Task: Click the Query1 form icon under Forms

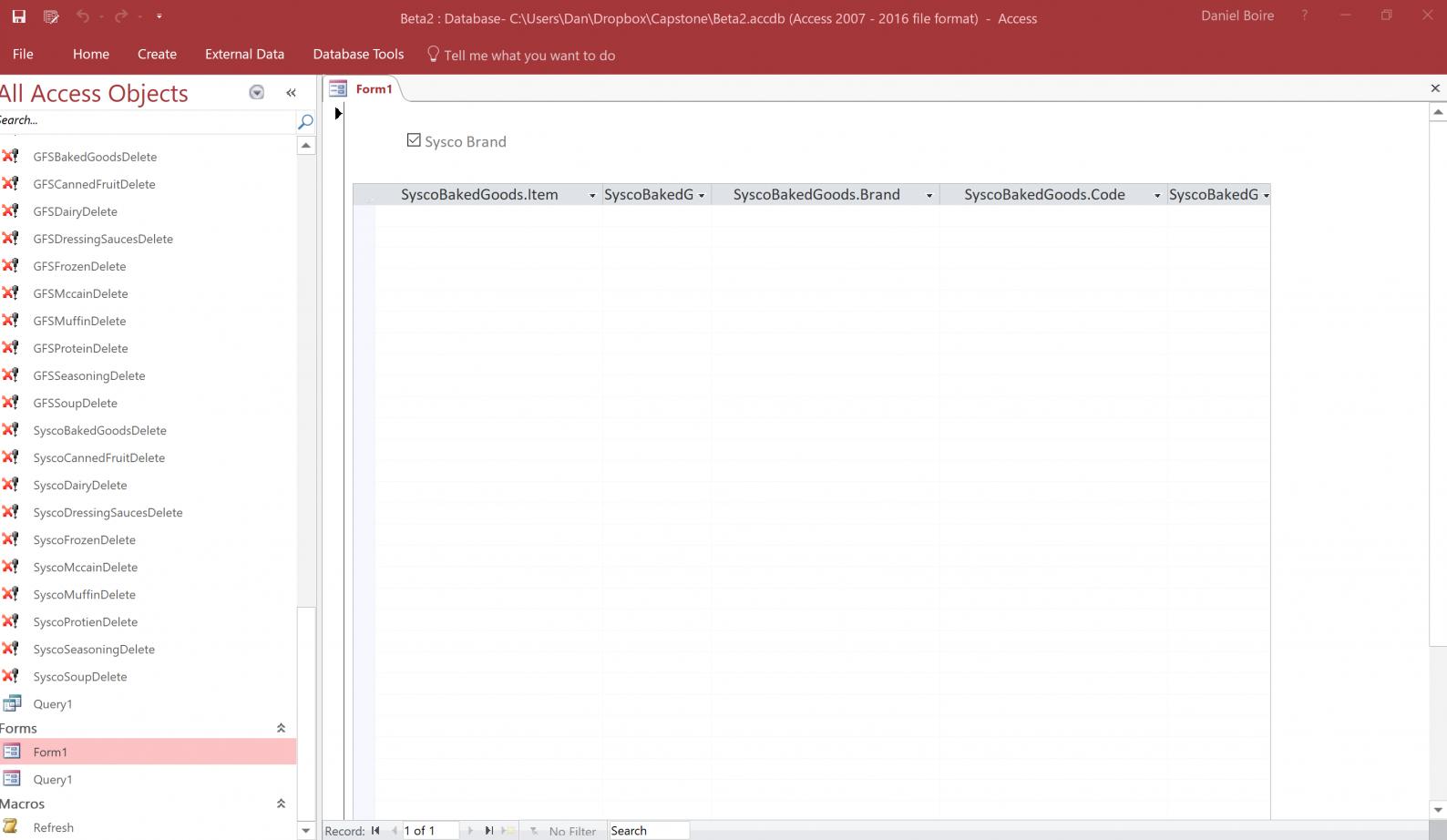Action: [12, 779]
